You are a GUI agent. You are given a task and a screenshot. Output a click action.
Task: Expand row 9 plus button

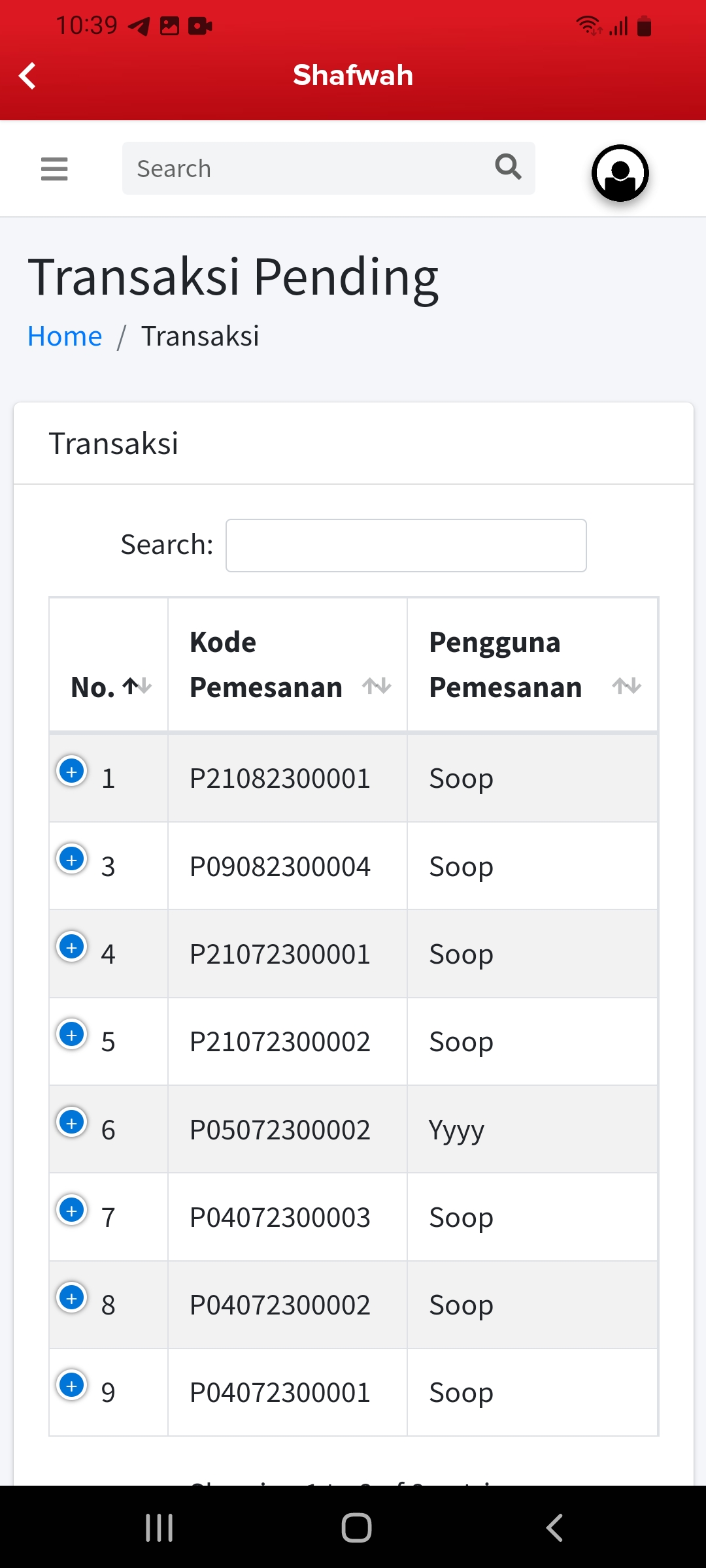click(x=72, y=1386)
